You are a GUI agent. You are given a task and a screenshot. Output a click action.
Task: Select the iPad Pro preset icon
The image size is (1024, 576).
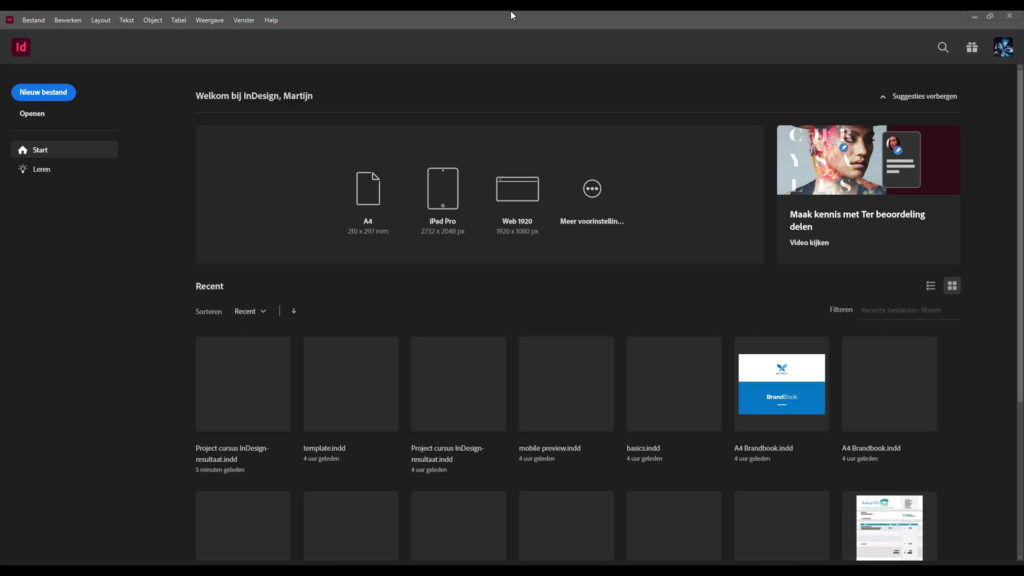pos(443,188)
